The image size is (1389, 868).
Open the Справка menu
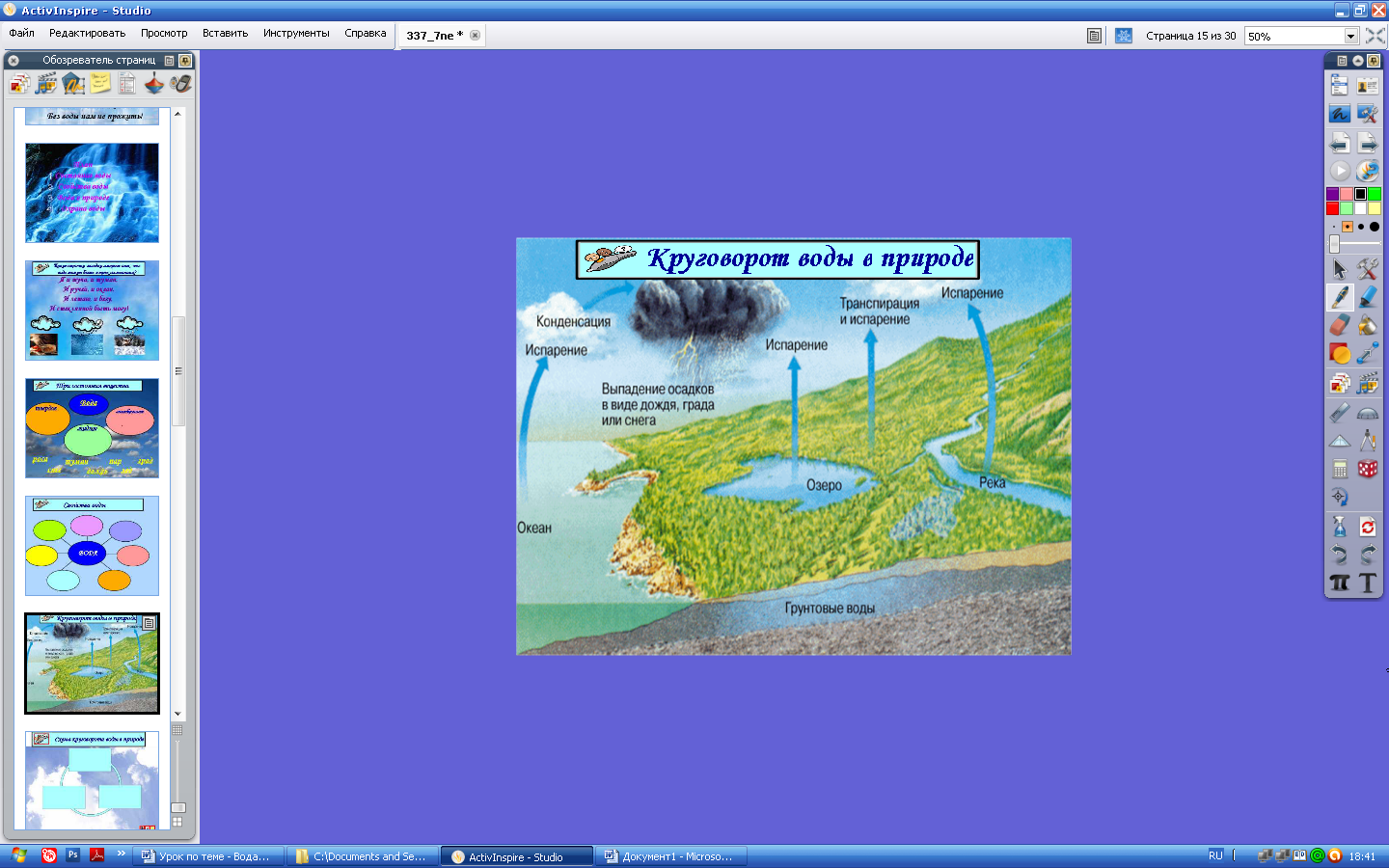[x=366, y=33]
